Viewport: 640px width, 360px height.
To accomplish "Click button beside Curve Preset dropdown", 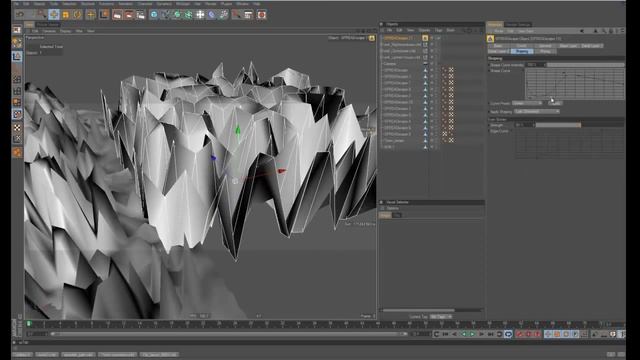I will click(x=554, y=103).
